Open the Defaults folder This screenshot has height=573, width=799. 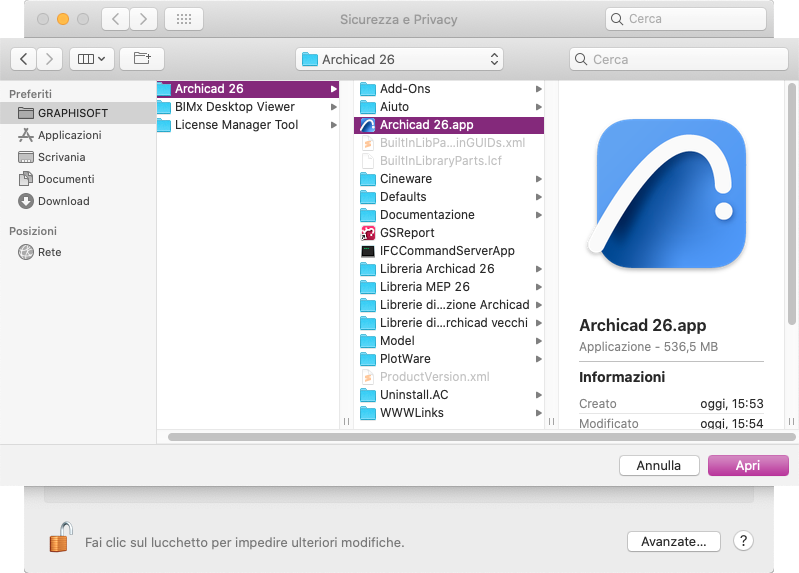tap(449, 197)
